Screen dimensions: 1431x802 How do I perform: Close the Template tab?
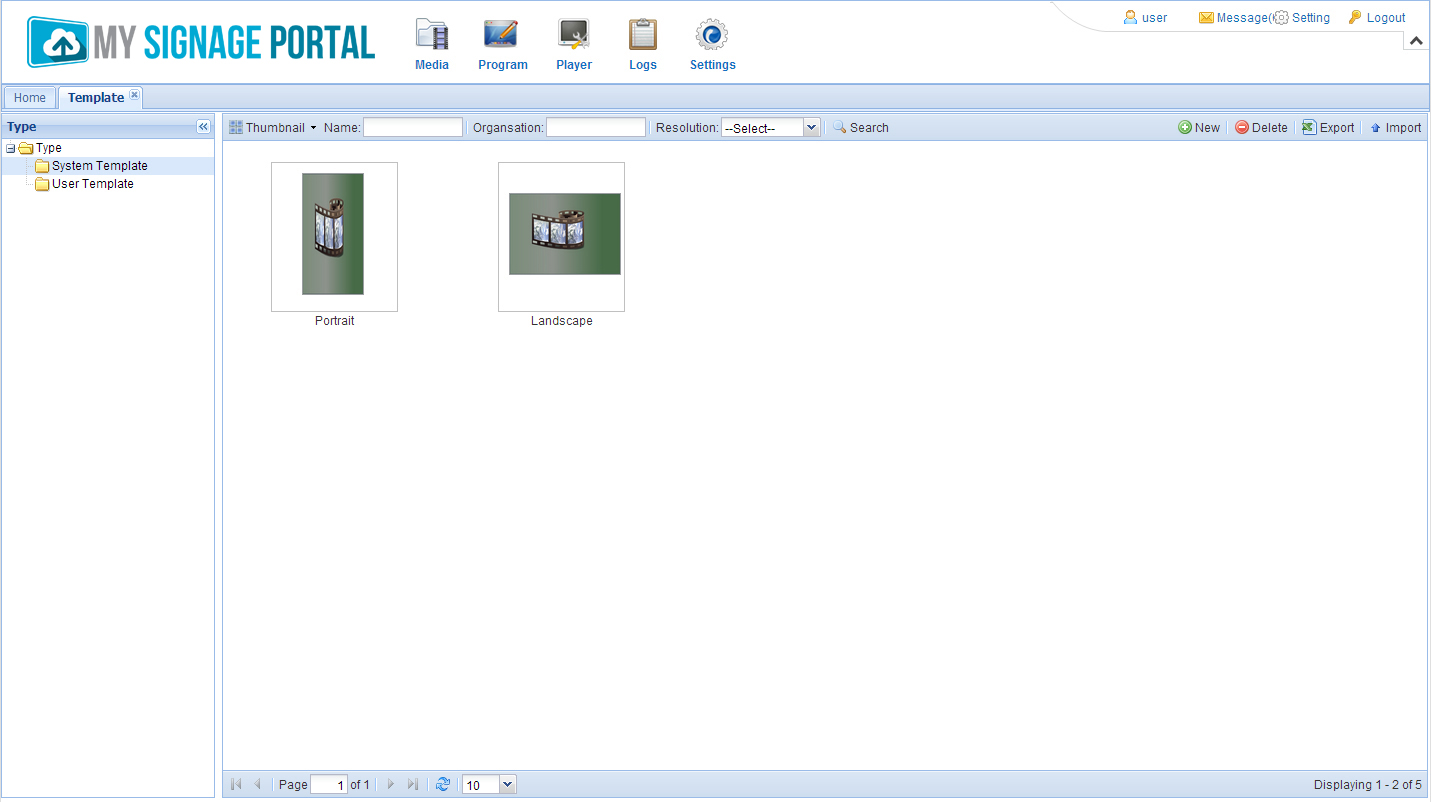(135, 95)
